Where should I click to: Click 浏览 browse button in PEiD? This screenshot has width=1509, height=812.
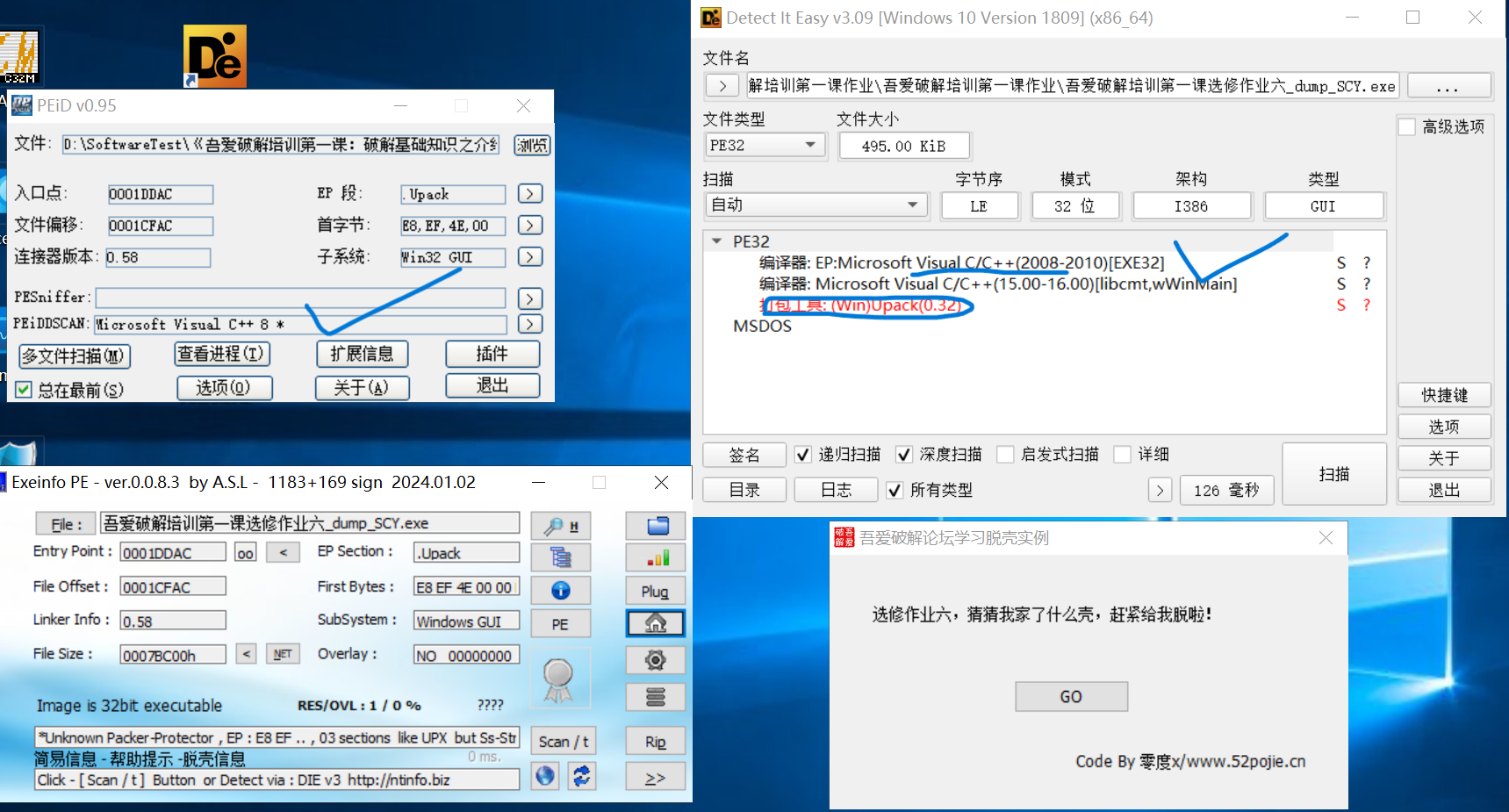pos(532,145)
